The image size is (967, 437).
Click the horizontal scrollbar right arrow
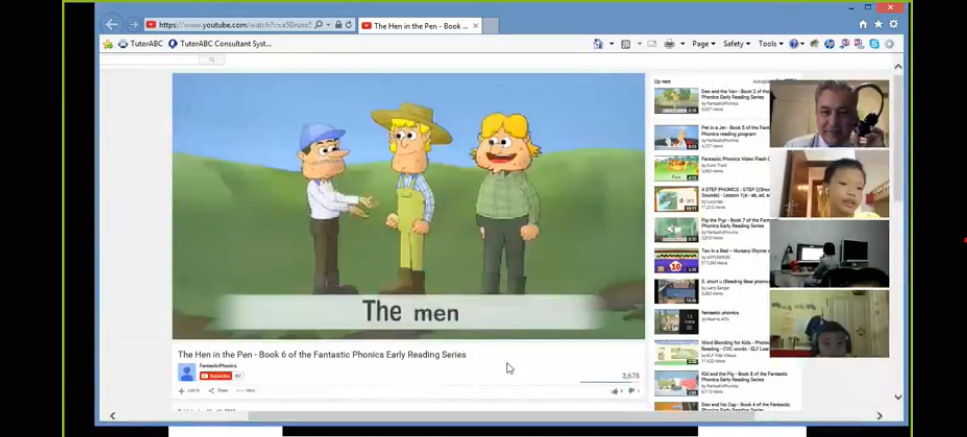pyautogui.click(x=879, y=416)
